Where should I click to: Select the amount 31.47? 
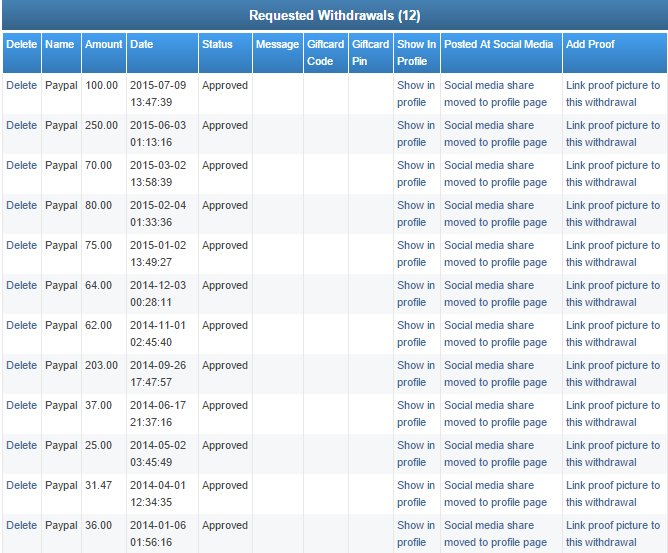98,485
